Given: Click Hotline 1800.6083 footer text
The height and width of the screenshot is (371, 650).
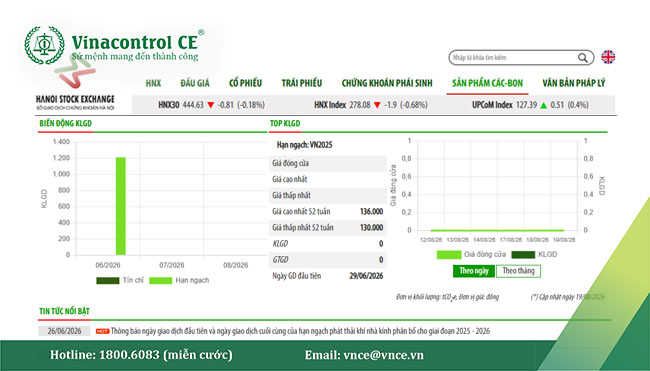Looking at the screenshot, I should point(141,355).
